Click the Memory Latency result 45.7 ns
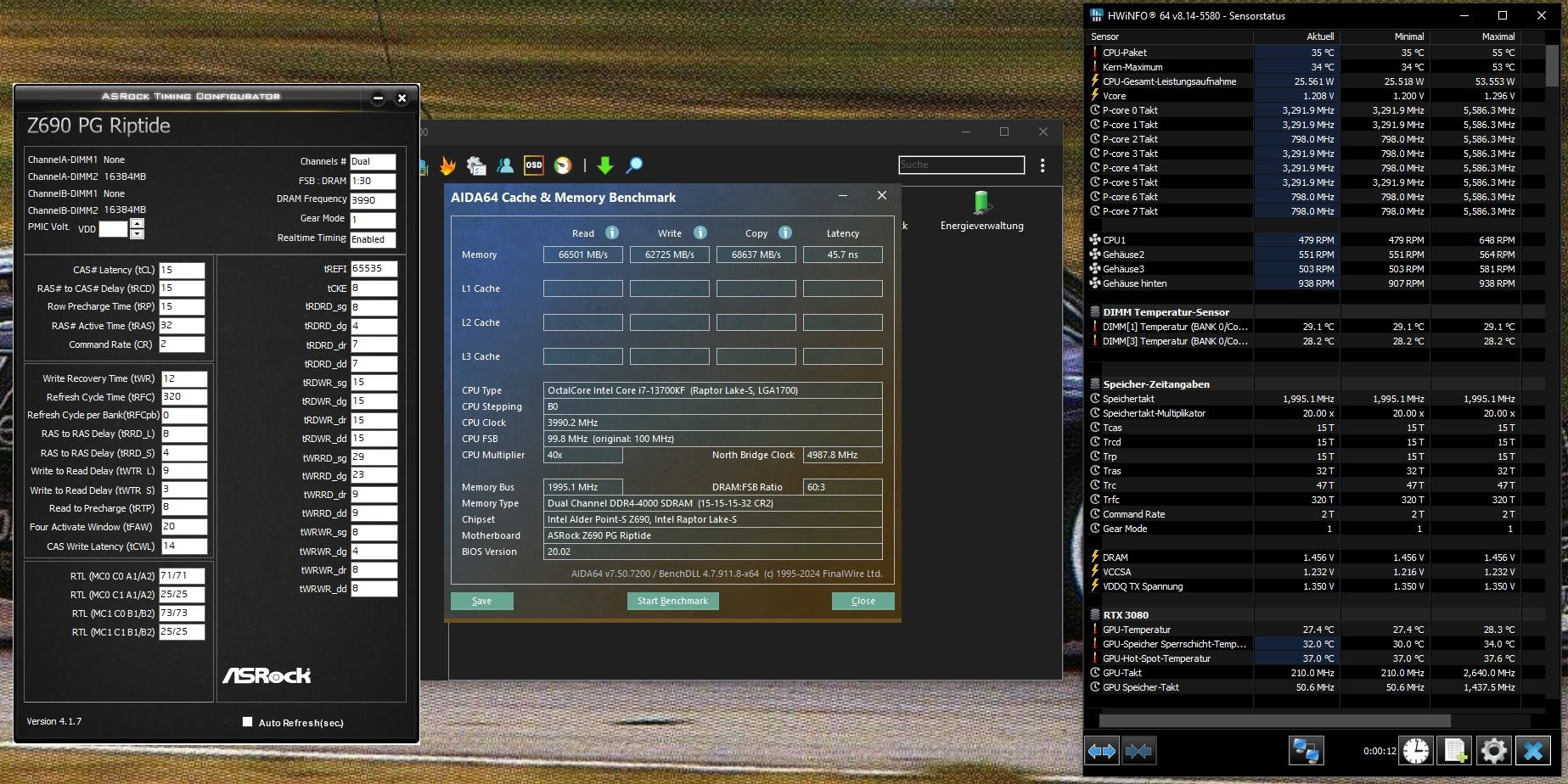The height and width of the screenshot is (784, 1568). pos(842,255)
